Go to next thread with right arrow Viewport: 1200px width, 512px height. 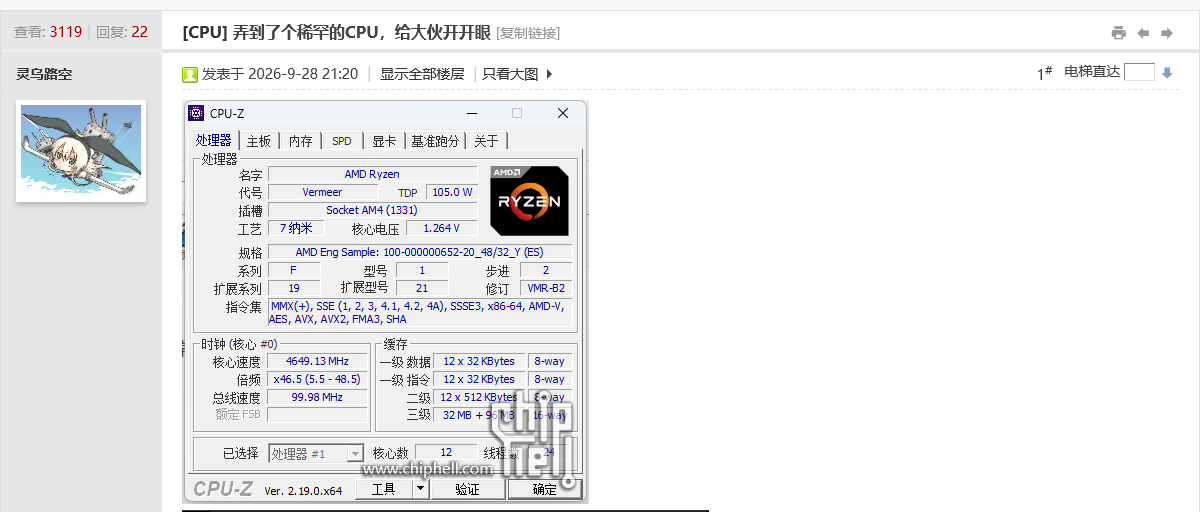[1166, 33]
